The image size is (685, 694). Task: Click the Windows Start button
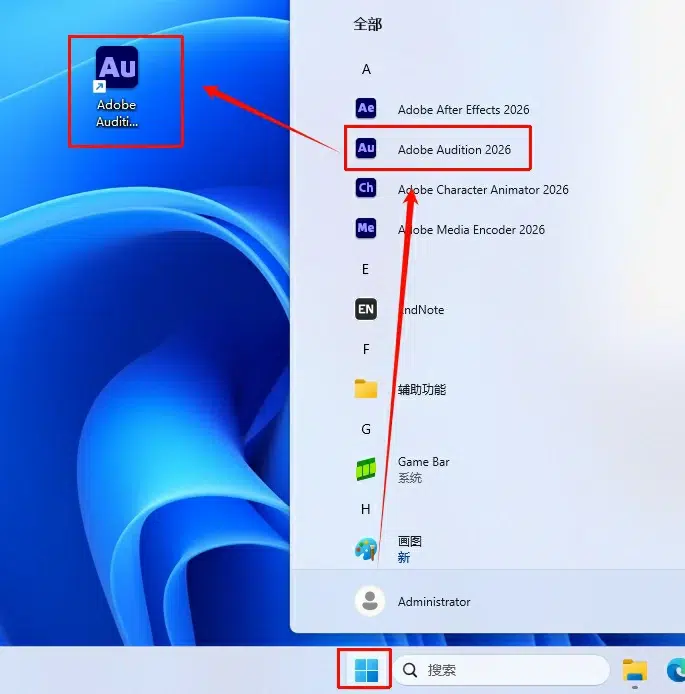[x=366, y=670]
